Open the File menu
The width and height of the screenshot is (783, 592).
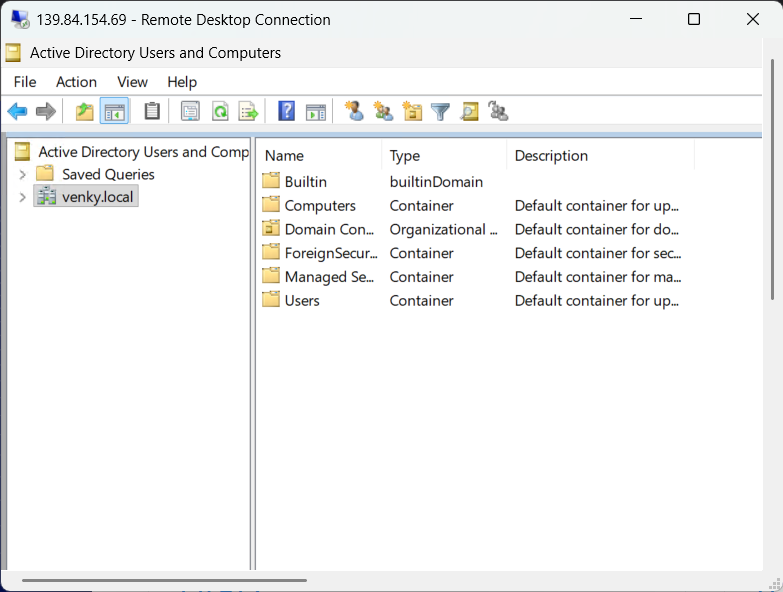[x=25, y=82]
